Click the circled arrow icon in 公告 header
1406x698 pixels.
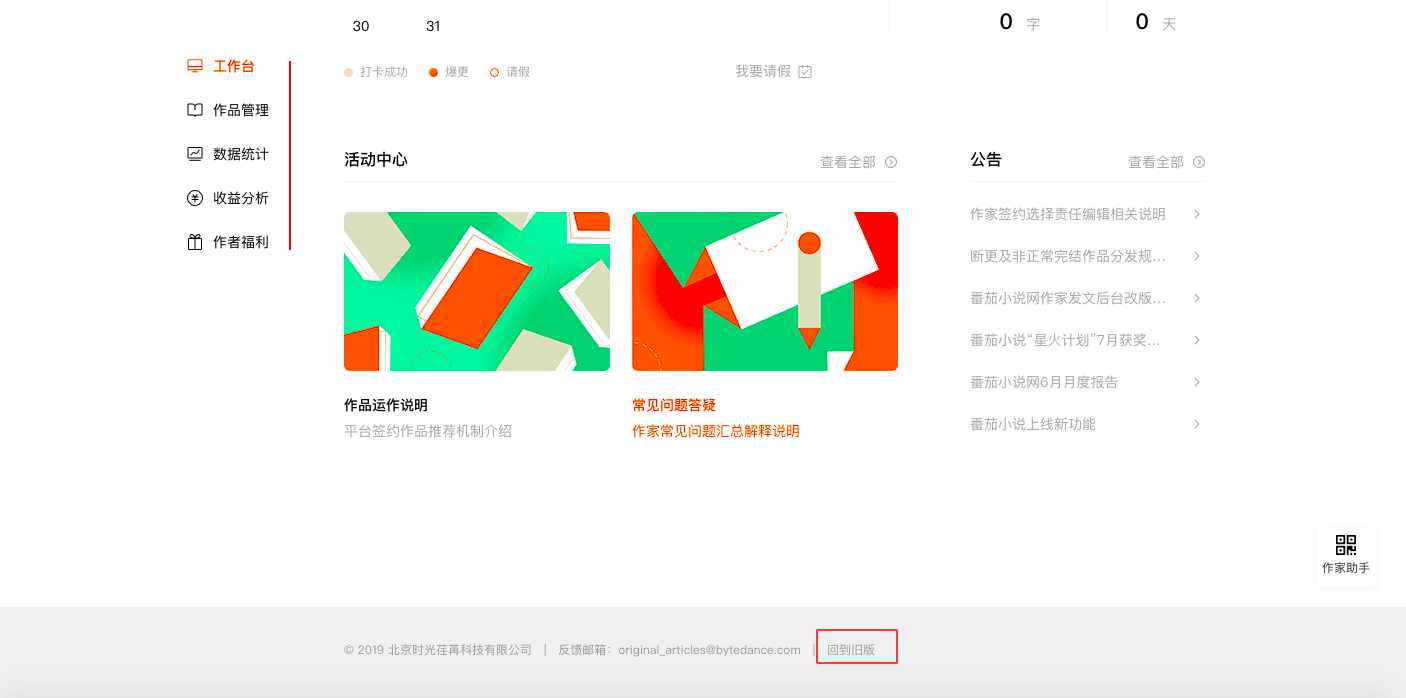pos(1199,162)
